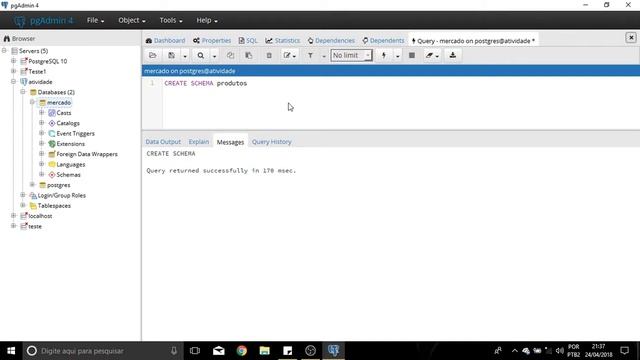
Task: Select the Messages tab
Action: (230, 142)
